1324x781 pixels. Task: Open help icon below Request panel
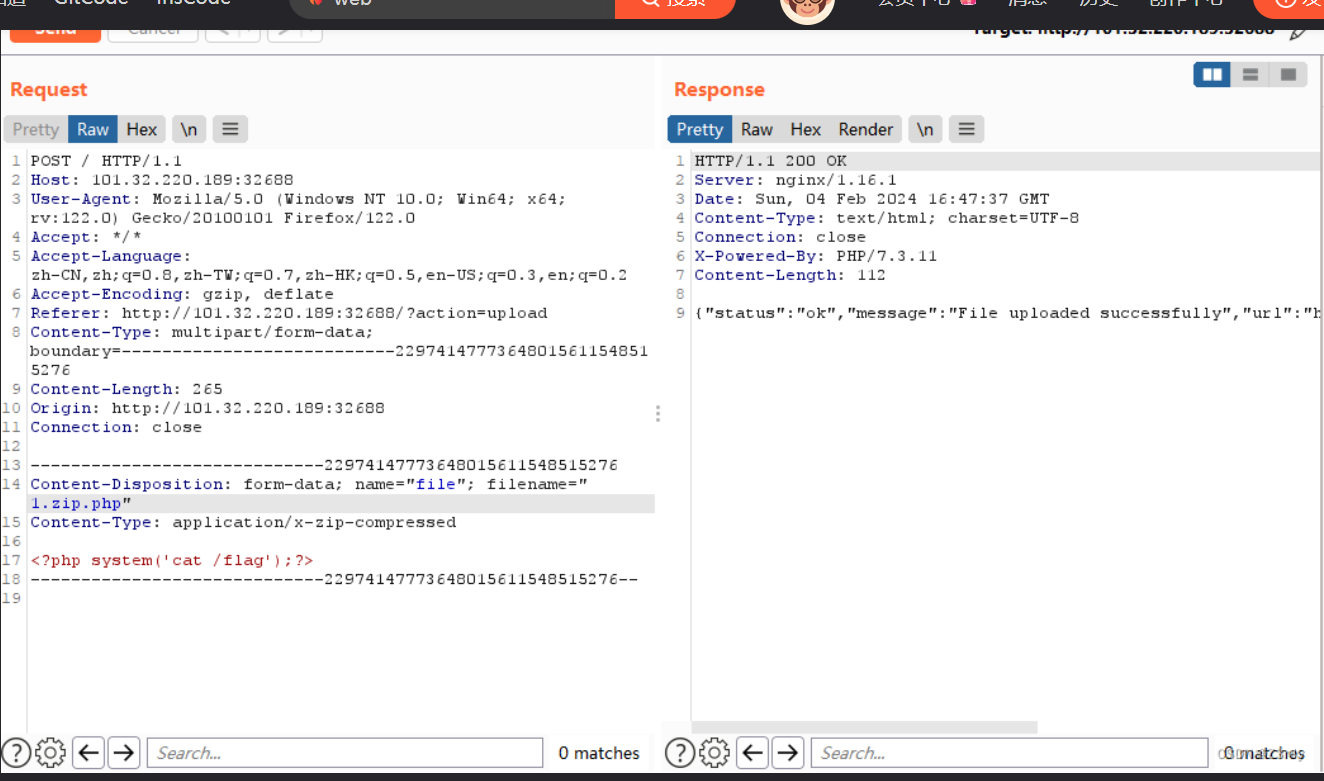pos(16,752)
